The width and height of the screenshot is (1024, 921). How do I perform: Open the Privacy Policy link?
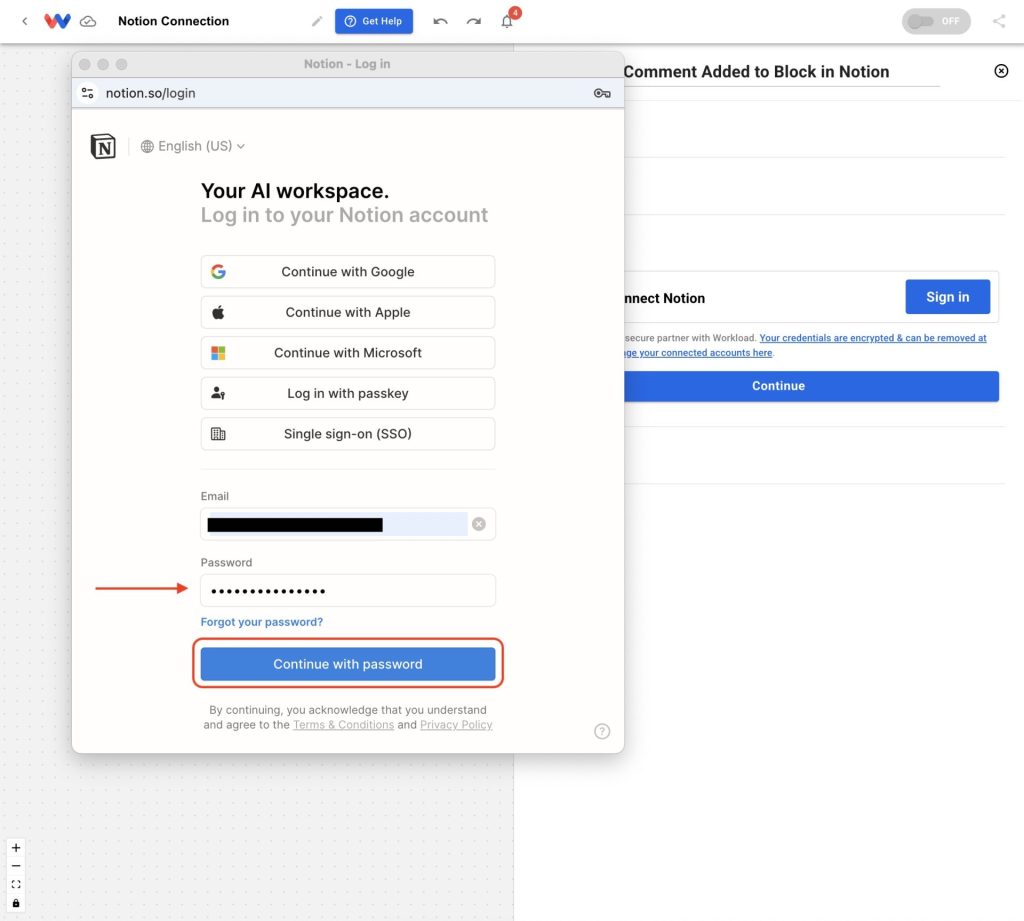456,724
